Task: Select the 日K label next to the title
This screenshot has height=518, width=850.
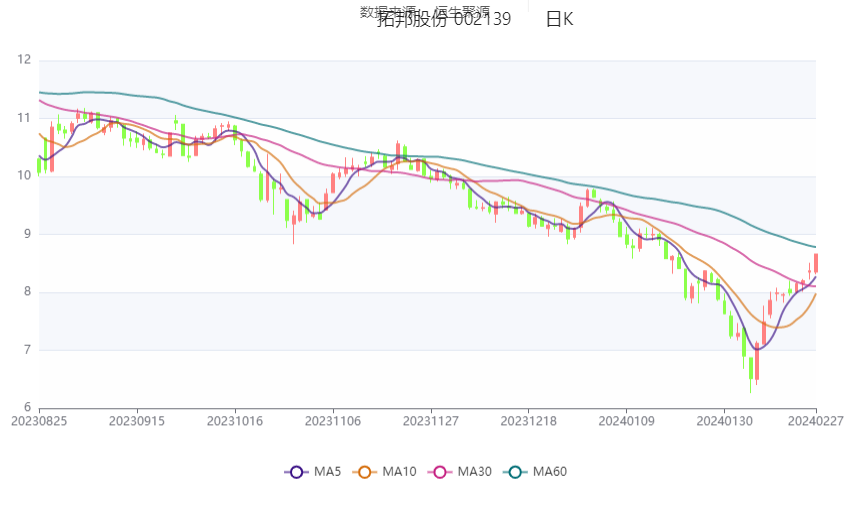Action: (x=560, y=20)
